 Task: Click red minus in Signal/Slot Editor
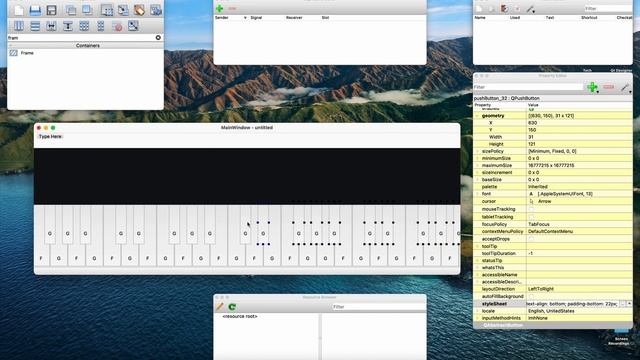coord(232,9)
